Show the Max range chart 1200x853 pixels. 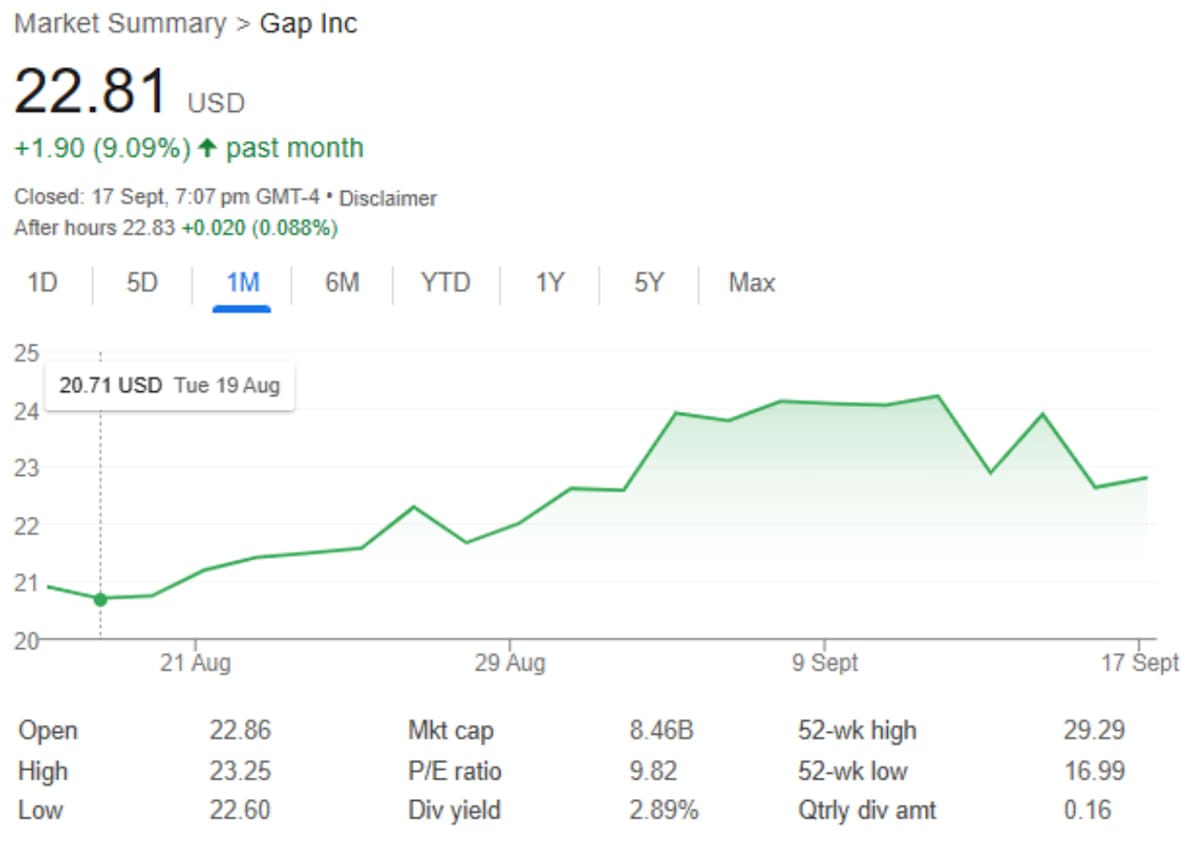pyautogui.click(x=751, y=283)
